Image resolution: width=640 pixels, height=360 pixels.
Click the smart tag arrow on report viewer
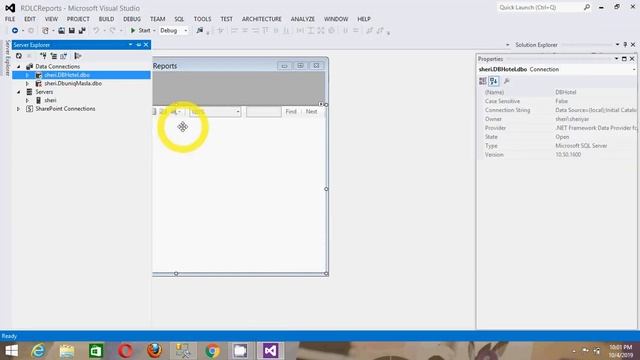pos(321,104)
